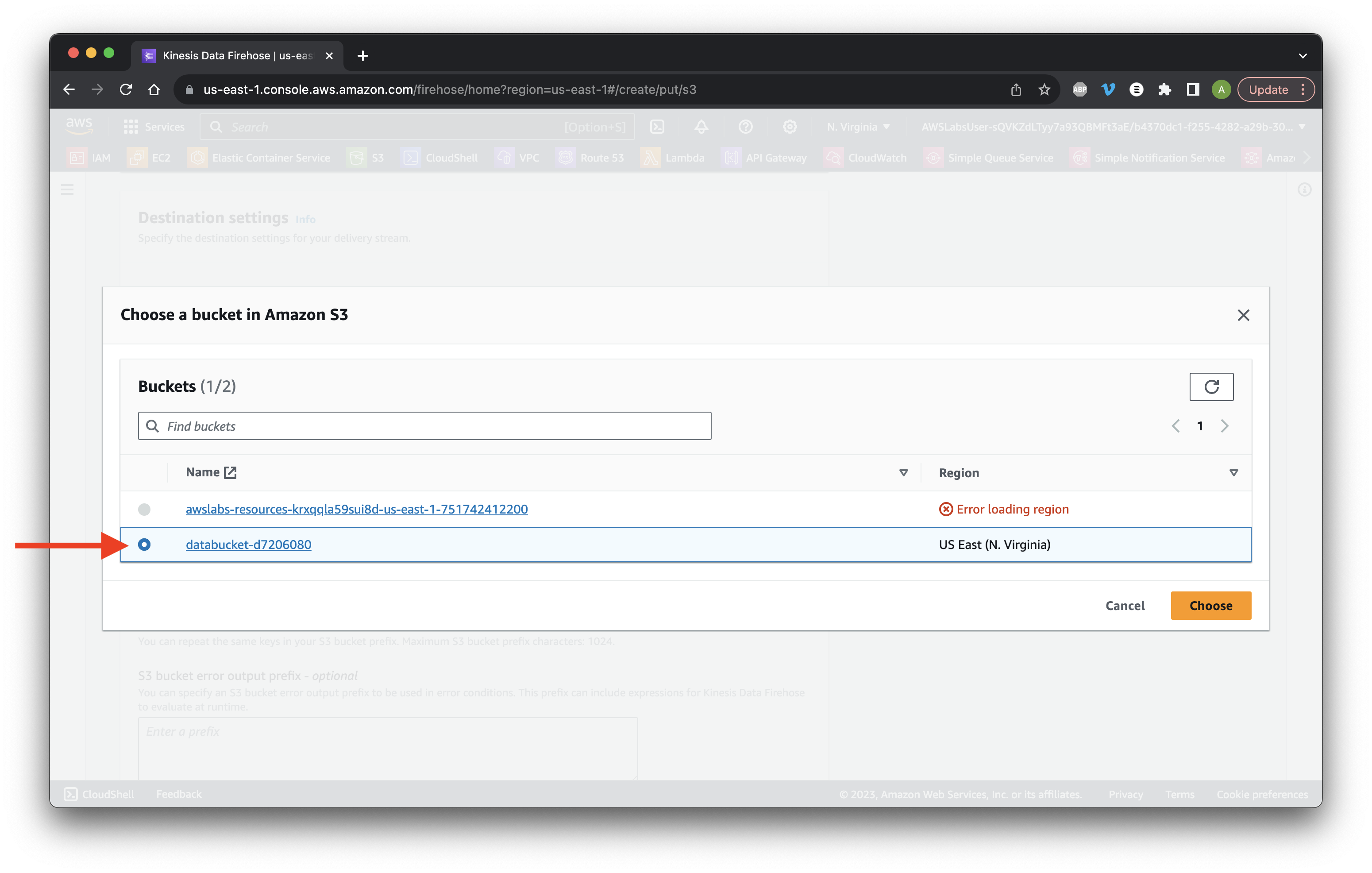Open the Vimeo extension icon

pyautogui.click(x=1108, y=89)
